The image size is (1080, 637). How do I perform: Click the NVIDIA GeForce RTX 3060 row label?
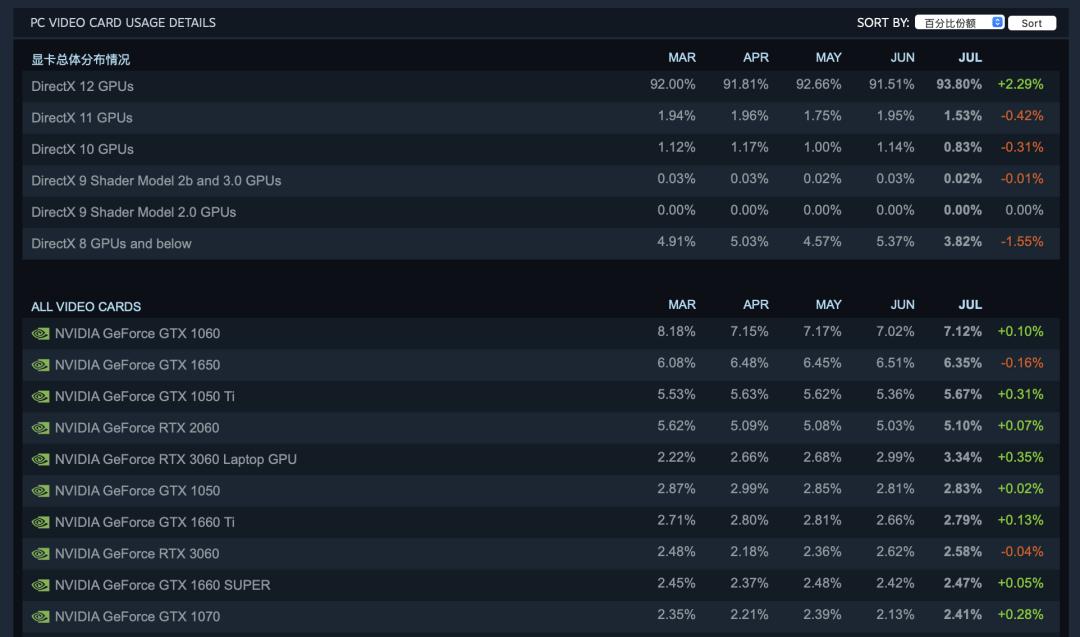(137, 554)
